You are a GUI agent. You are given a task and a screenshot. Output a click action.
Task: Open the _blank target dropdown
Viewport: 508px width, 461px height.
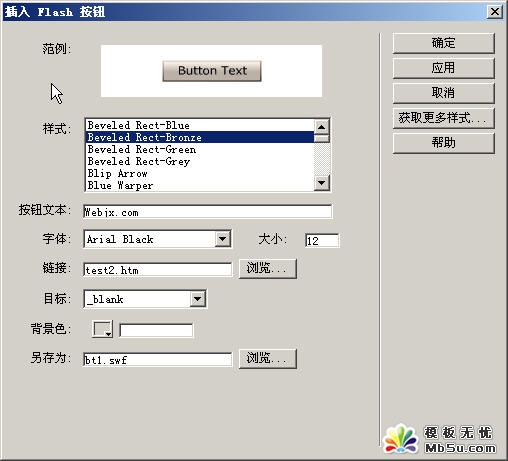pos(198,299)
